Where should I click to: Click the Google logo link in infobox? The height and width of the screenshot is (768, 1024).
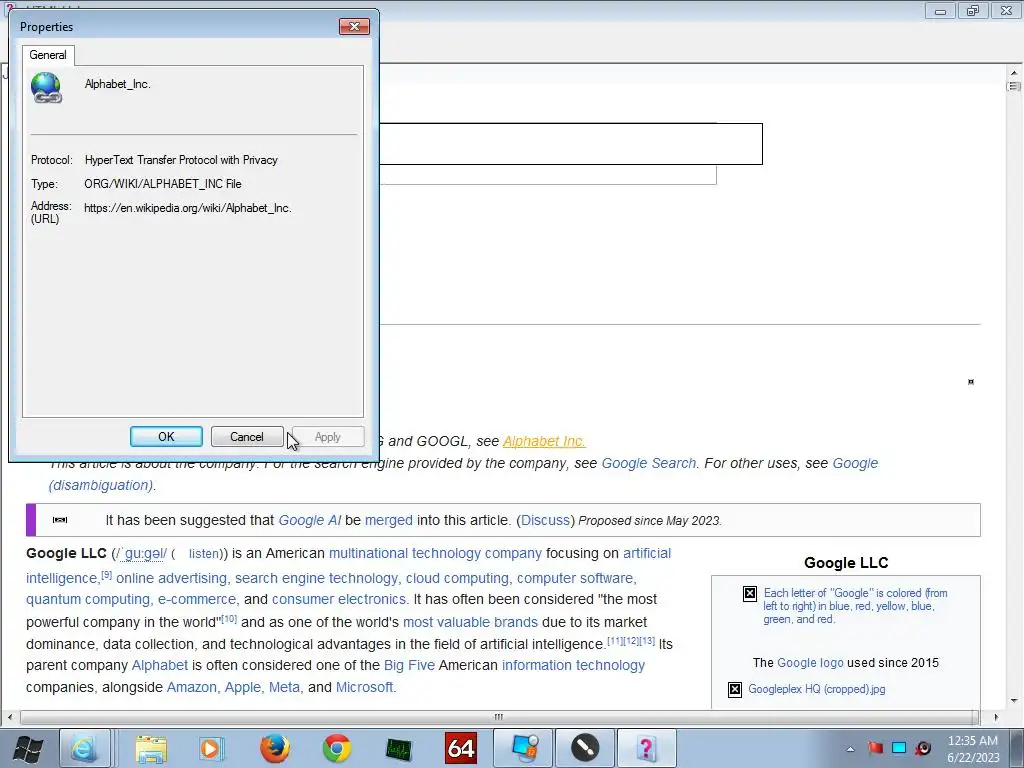[810, 662]
